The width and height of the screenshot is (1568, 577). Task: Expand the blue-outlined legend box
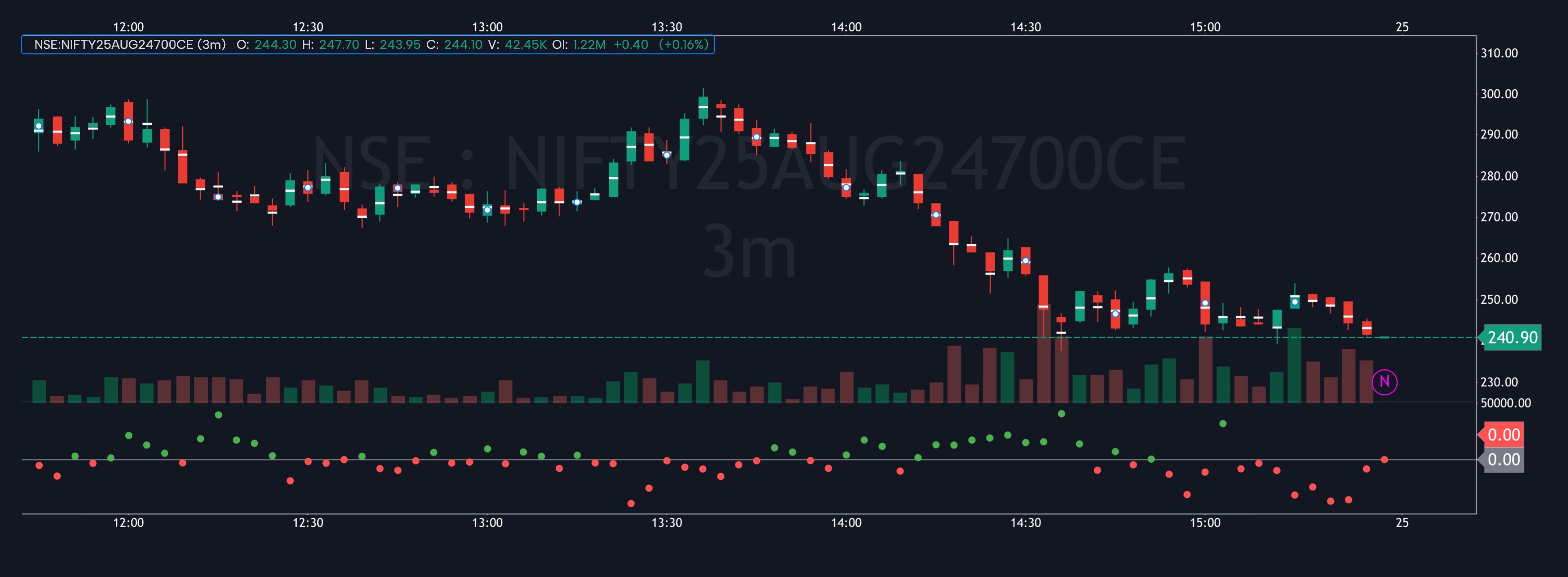(369, 45)
